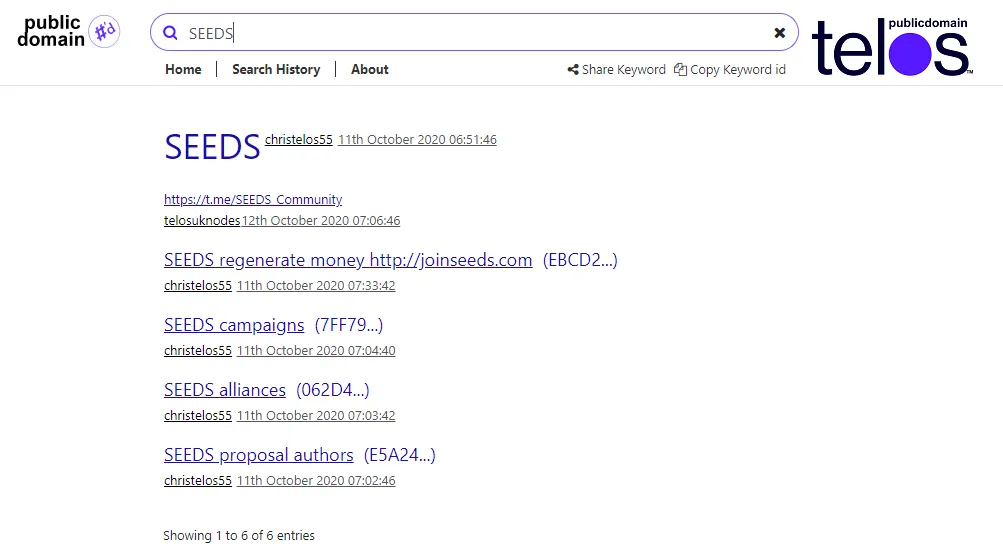Open the SEEDS alliances entry
1003x559 pixels.
225,390
